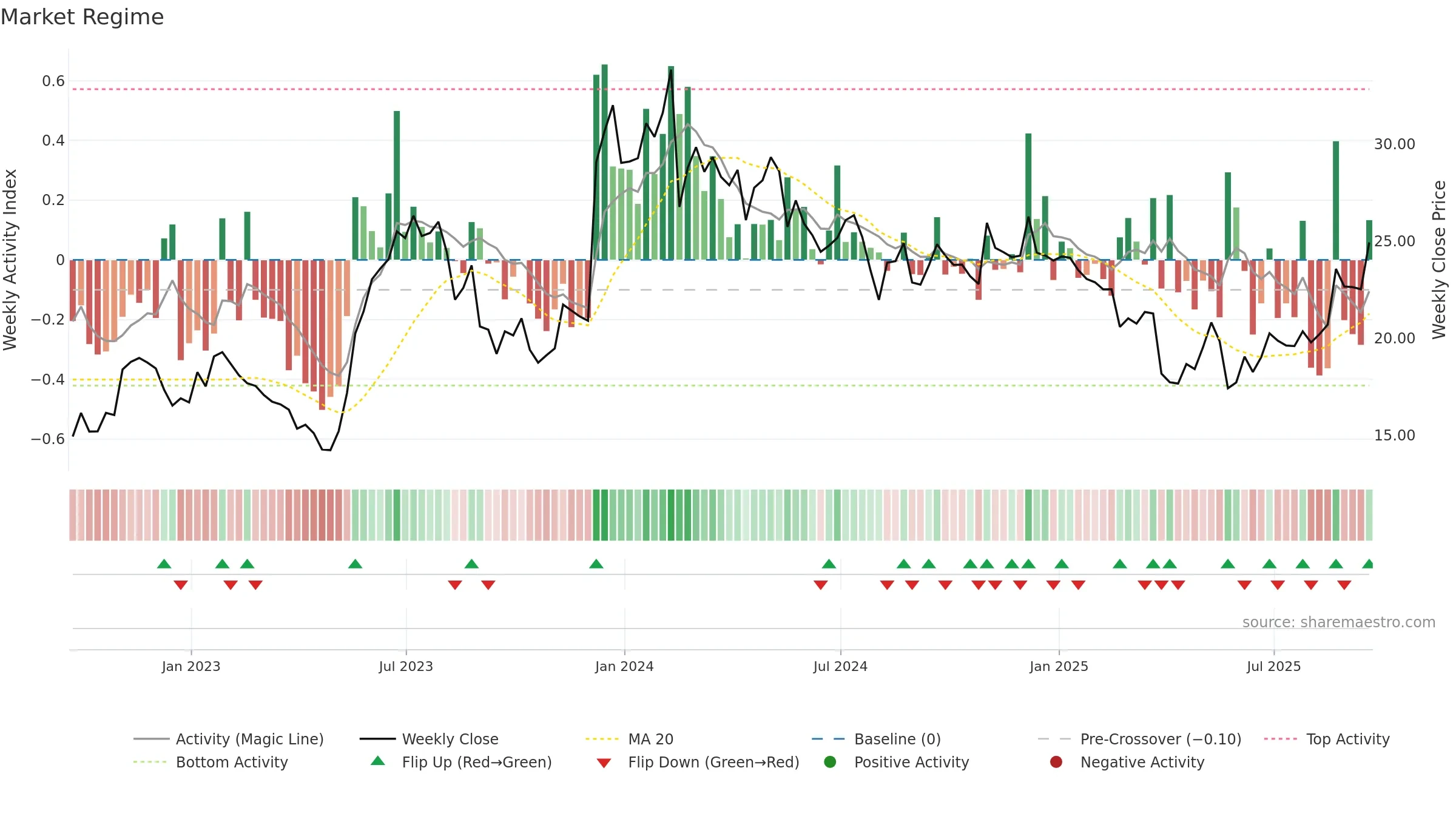The height and width of the screenshot is (819, 1456).
Task: Click the Jan 2023 x-axis label
Action: click(191, 666)
